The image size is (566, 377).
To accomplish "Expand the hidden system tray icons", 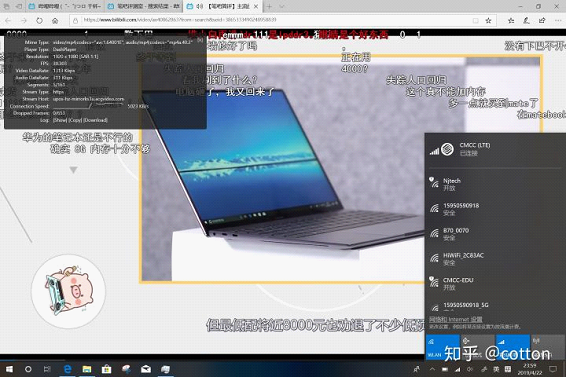I will (432, 369).
